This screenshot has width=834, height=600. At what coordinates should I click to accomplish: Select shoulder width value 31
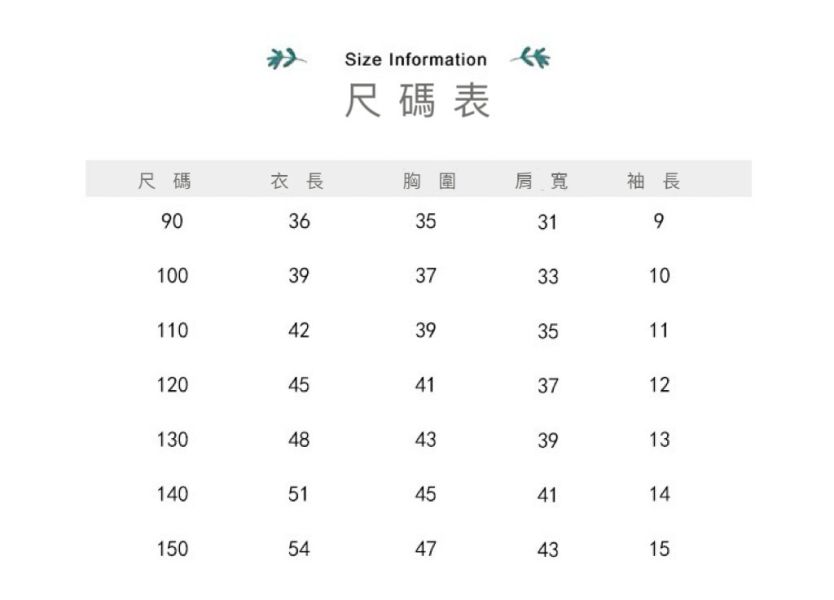(547, 223)
